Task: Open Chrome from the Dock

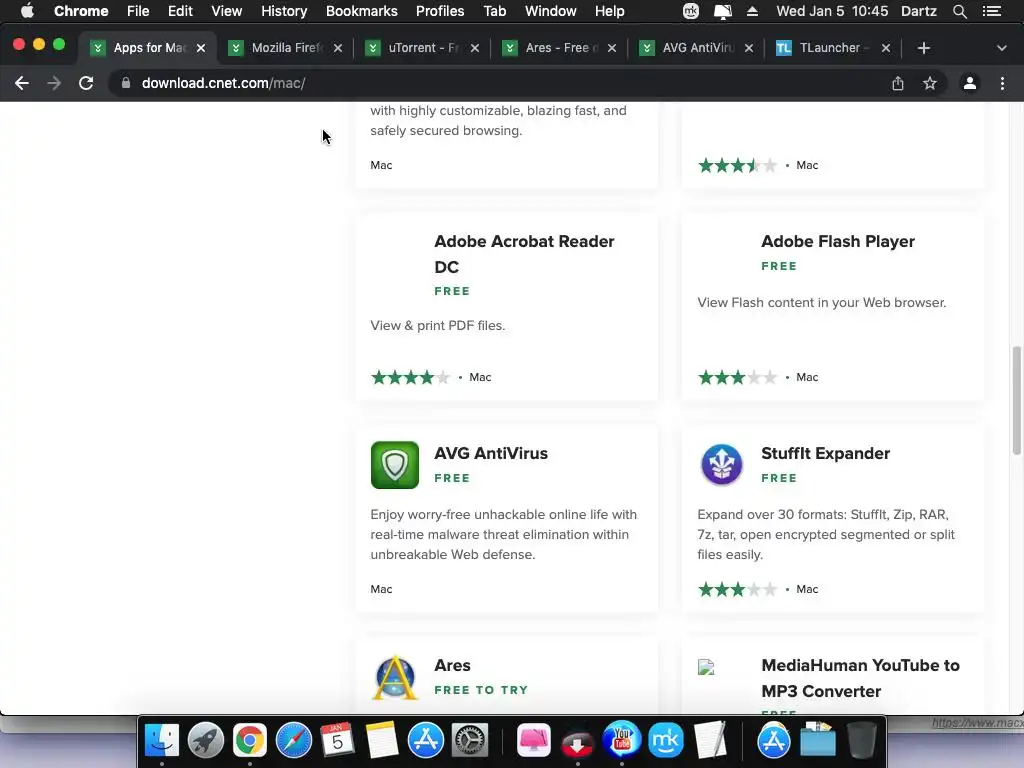Action: pyautogui.click(x=249, y=741)
